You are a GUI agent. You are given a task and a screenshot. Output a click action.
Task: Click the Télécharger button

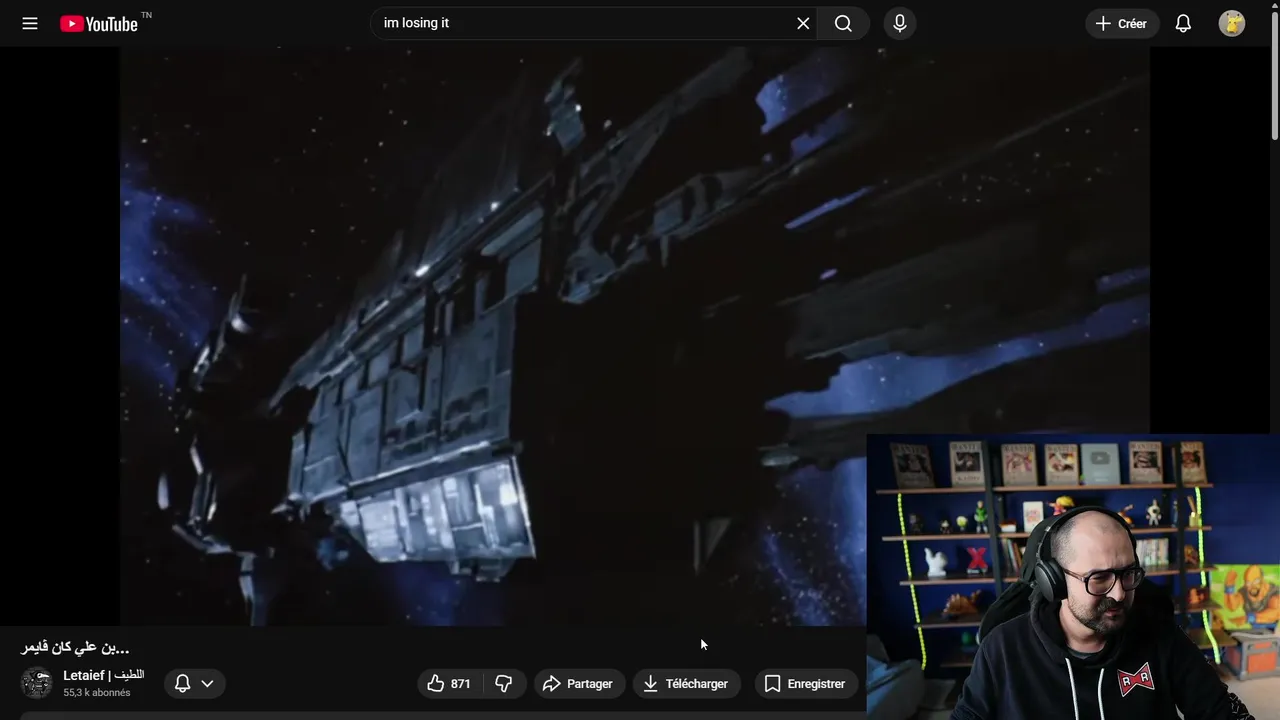pyautogui.click(x=687, y=684)
